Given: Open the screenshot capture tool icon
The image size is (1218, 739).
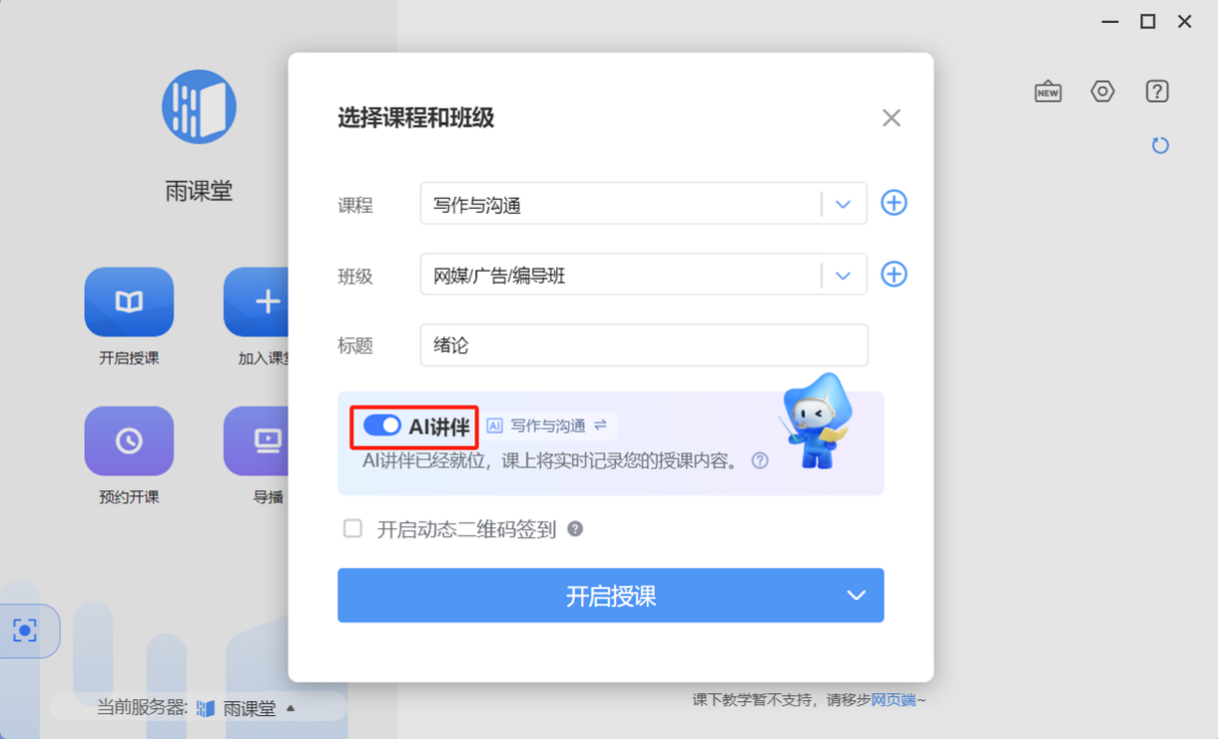Looking at the screenshot, I should pyautogui.click(x=25, y=630).
